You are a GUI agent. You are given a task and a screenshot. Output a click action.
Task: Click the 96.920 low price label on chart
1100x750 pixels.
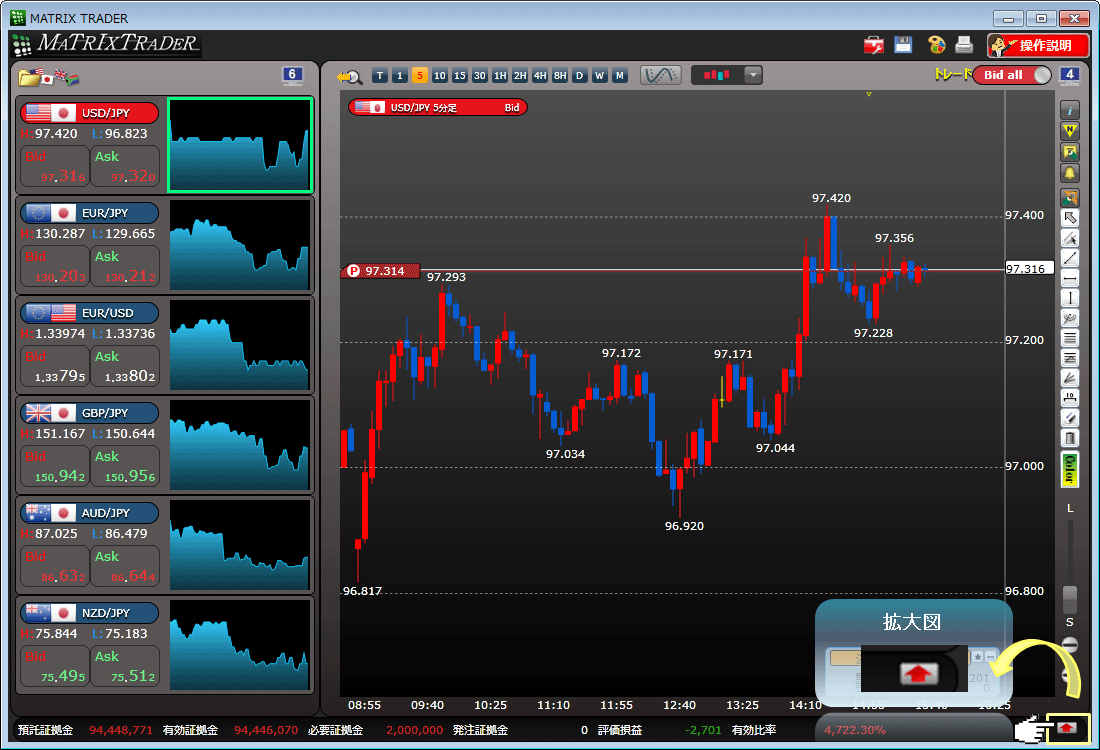(684, 525)
